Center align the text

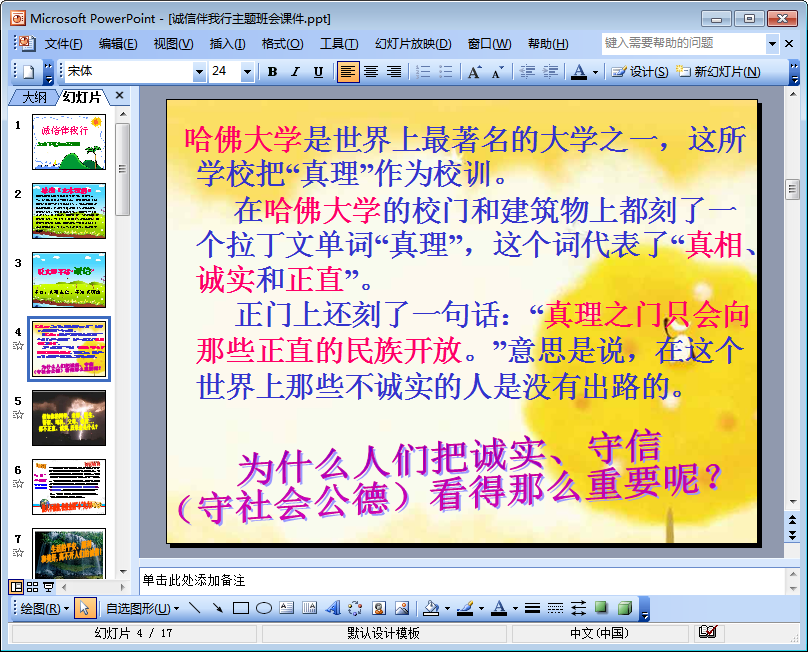(x=371, y=72)
